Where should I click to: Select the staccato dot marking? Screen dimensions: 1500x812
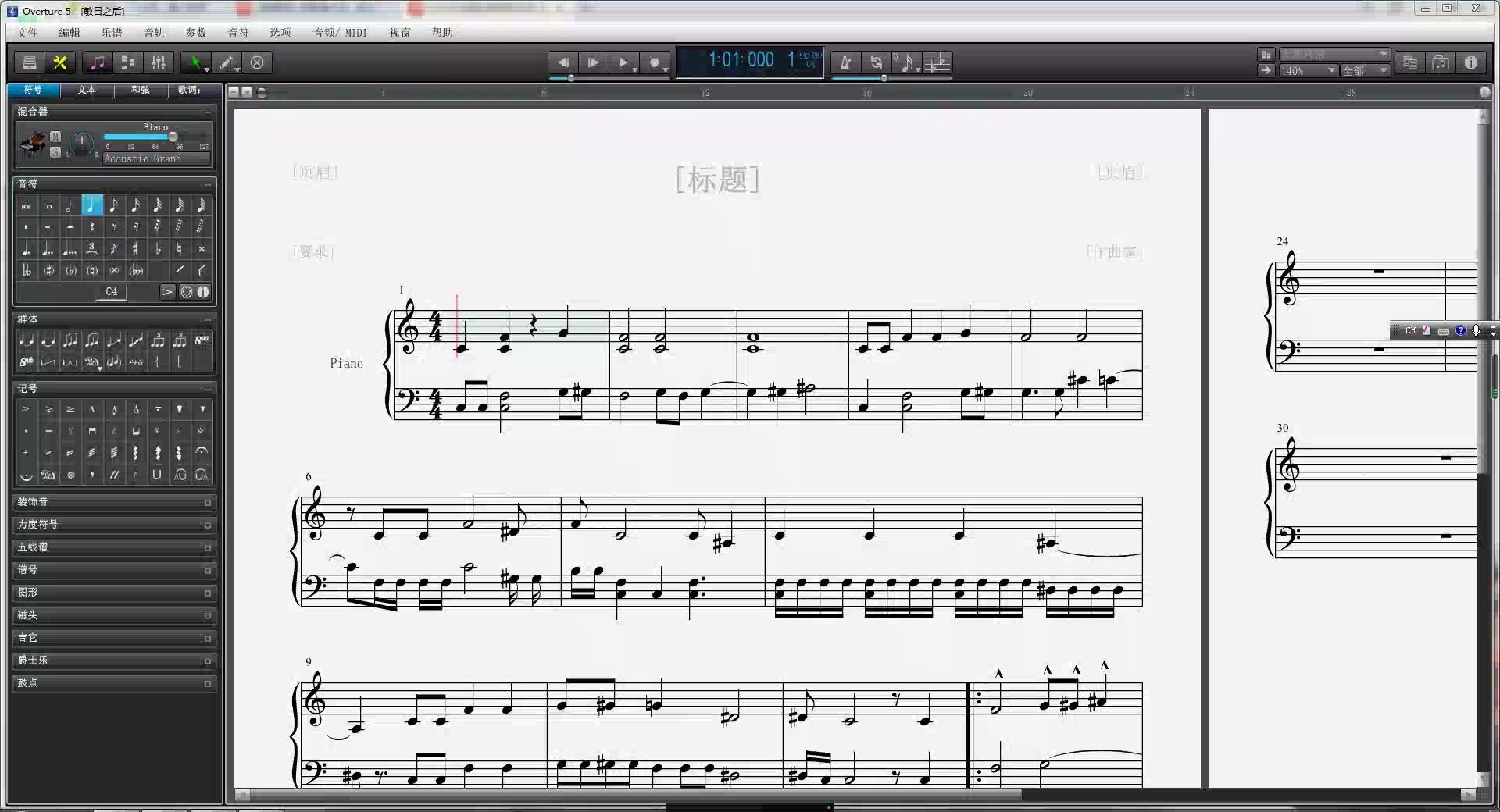pyautogui.click(x=27, y=430)
